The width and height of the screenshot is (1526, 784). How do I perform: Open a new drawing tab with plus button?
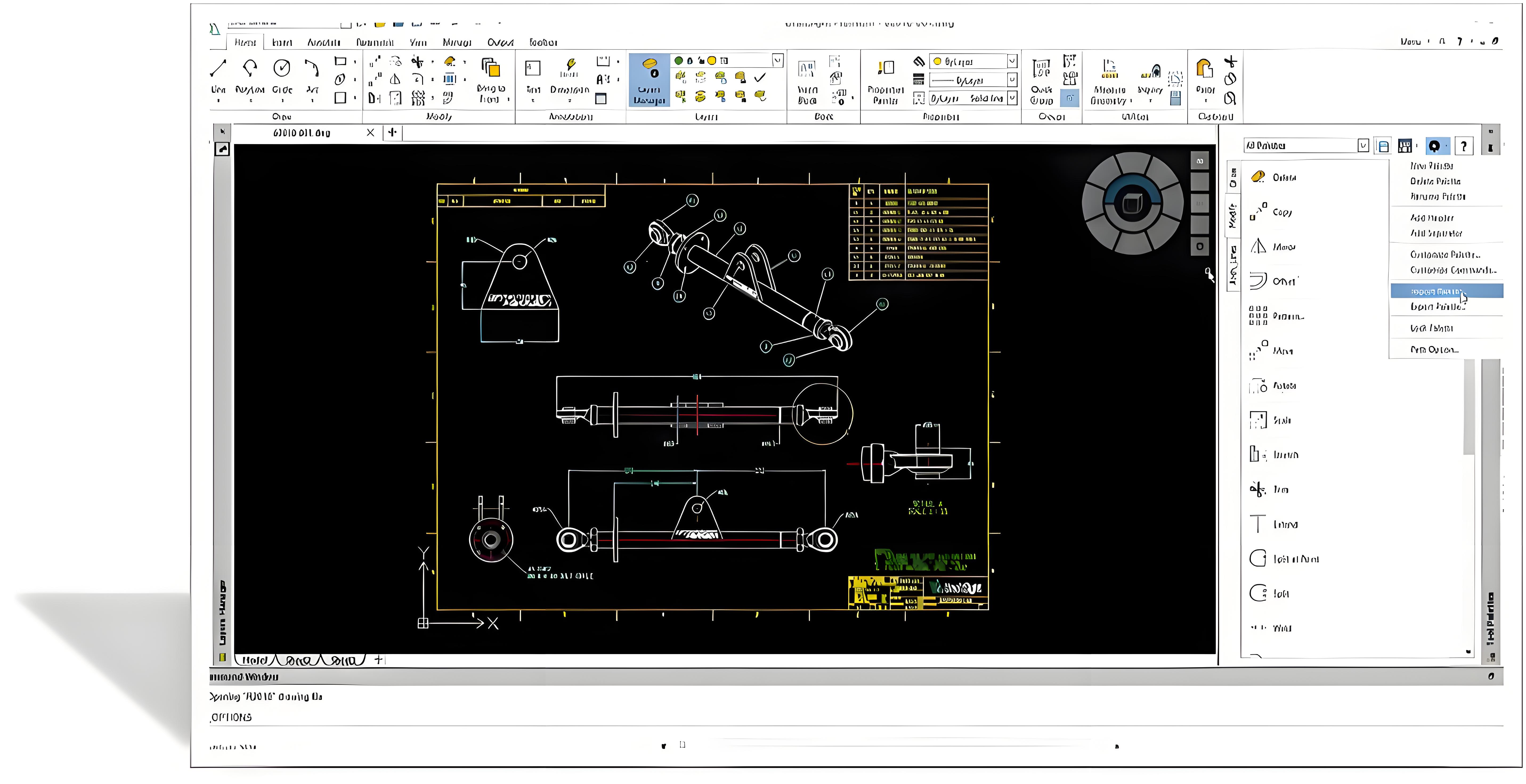coord(392,133)
